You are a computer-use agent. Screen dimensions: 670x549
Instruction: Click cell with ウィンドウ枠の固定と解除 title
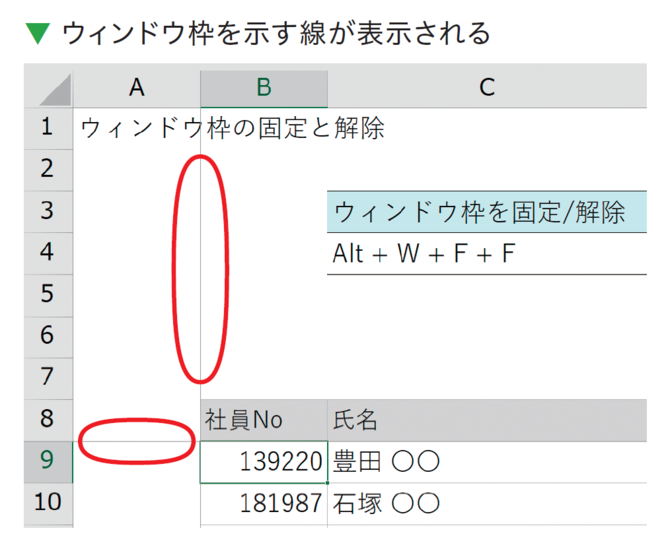(x=137, y=128)
